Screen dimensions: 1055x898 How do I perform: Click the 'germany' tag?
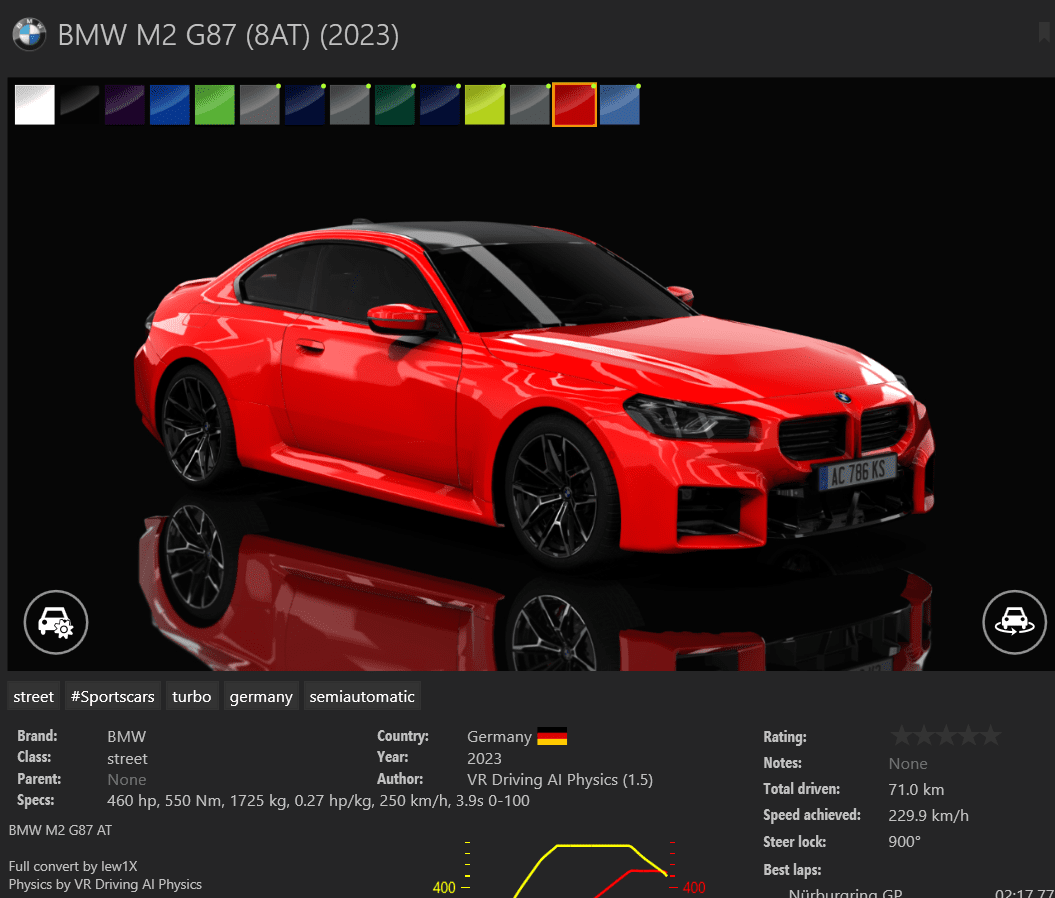point(261,696)
